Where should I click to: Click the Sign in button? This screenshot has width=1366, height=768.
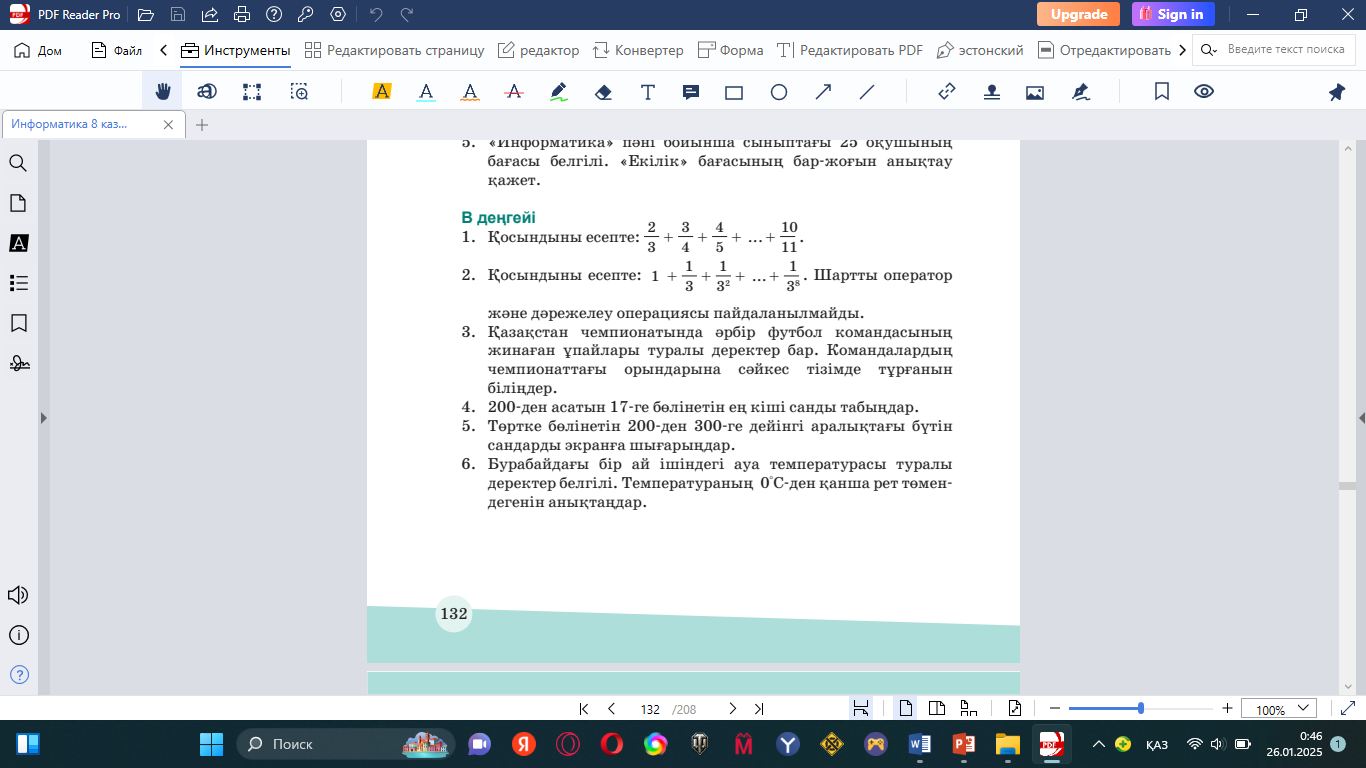pos(1173,14)
